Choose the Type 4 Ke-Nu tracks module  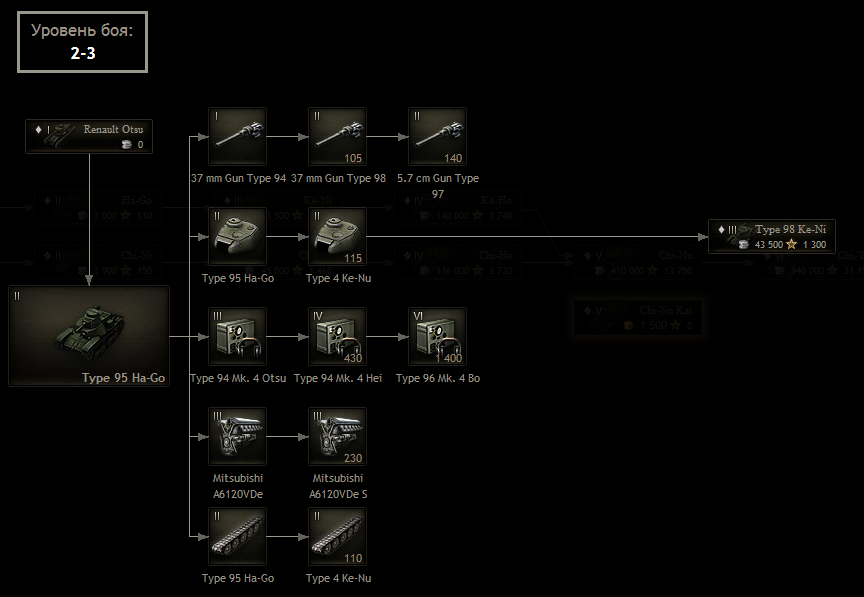point(337,537)
